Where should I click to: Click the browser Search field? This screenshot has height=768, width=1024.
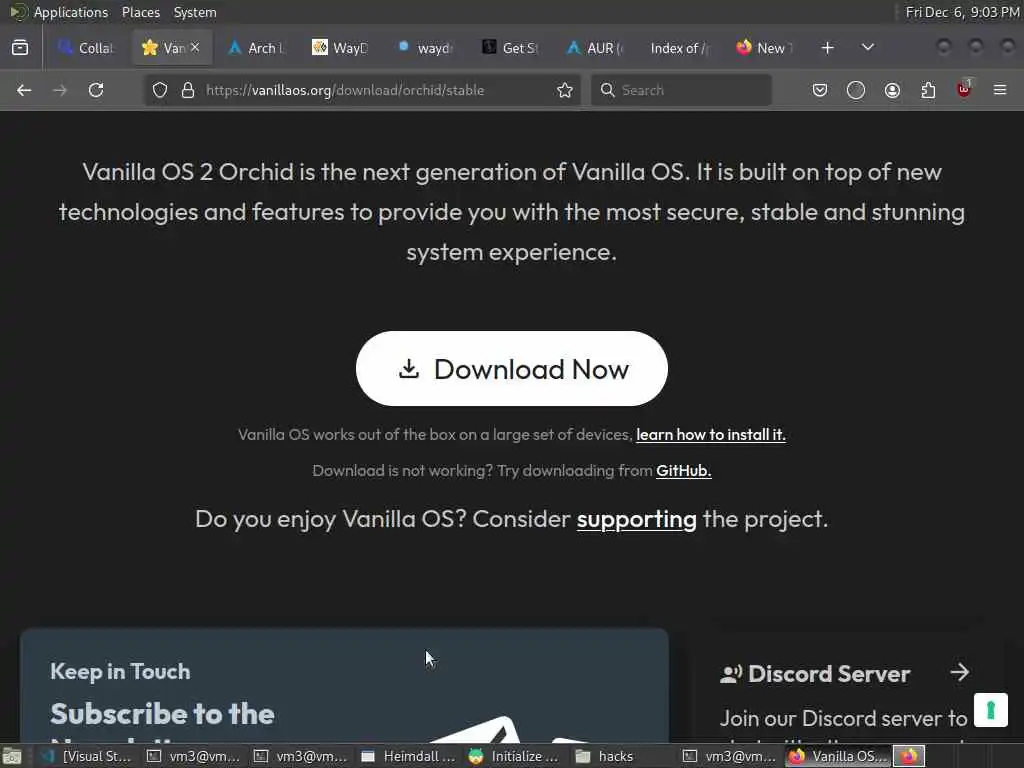pos(681,90)
